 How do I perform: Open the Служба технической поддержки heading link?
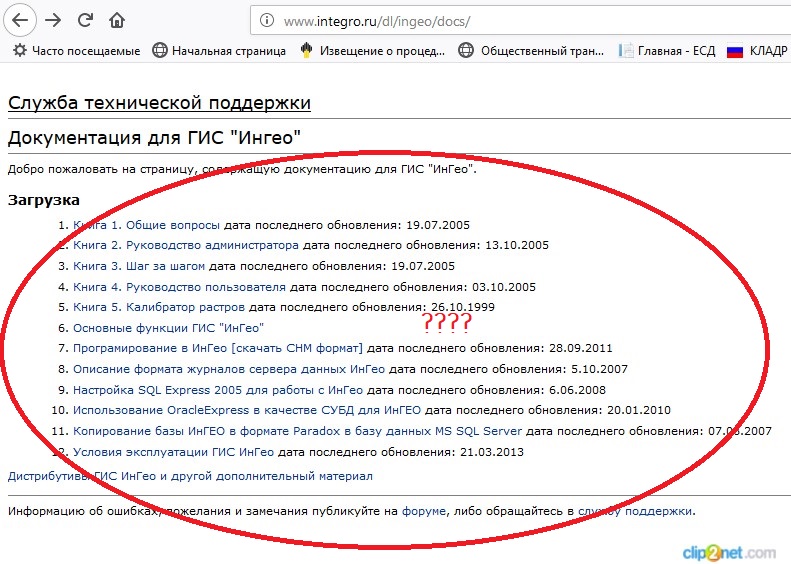click(x=159, y=102)
